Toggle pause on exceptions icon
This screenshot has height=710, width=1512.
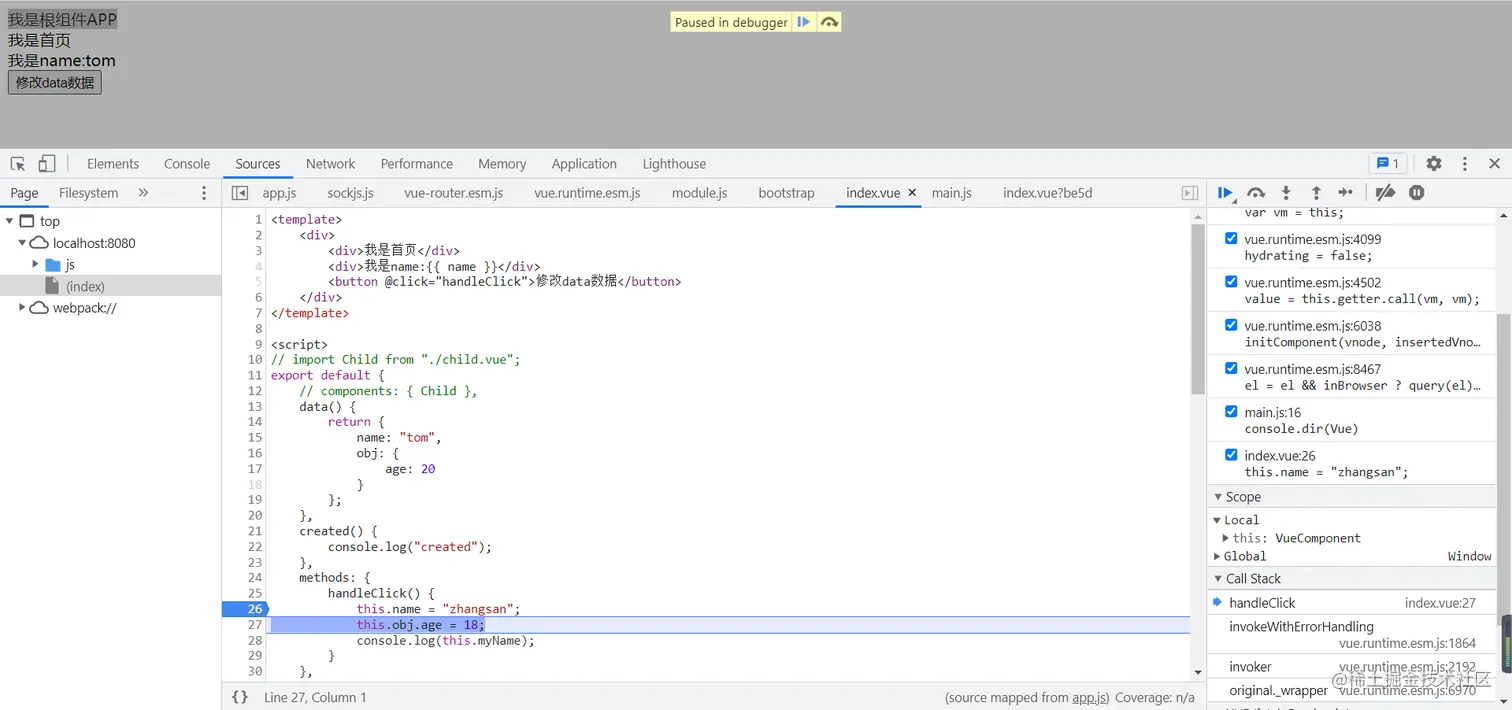1416,193
